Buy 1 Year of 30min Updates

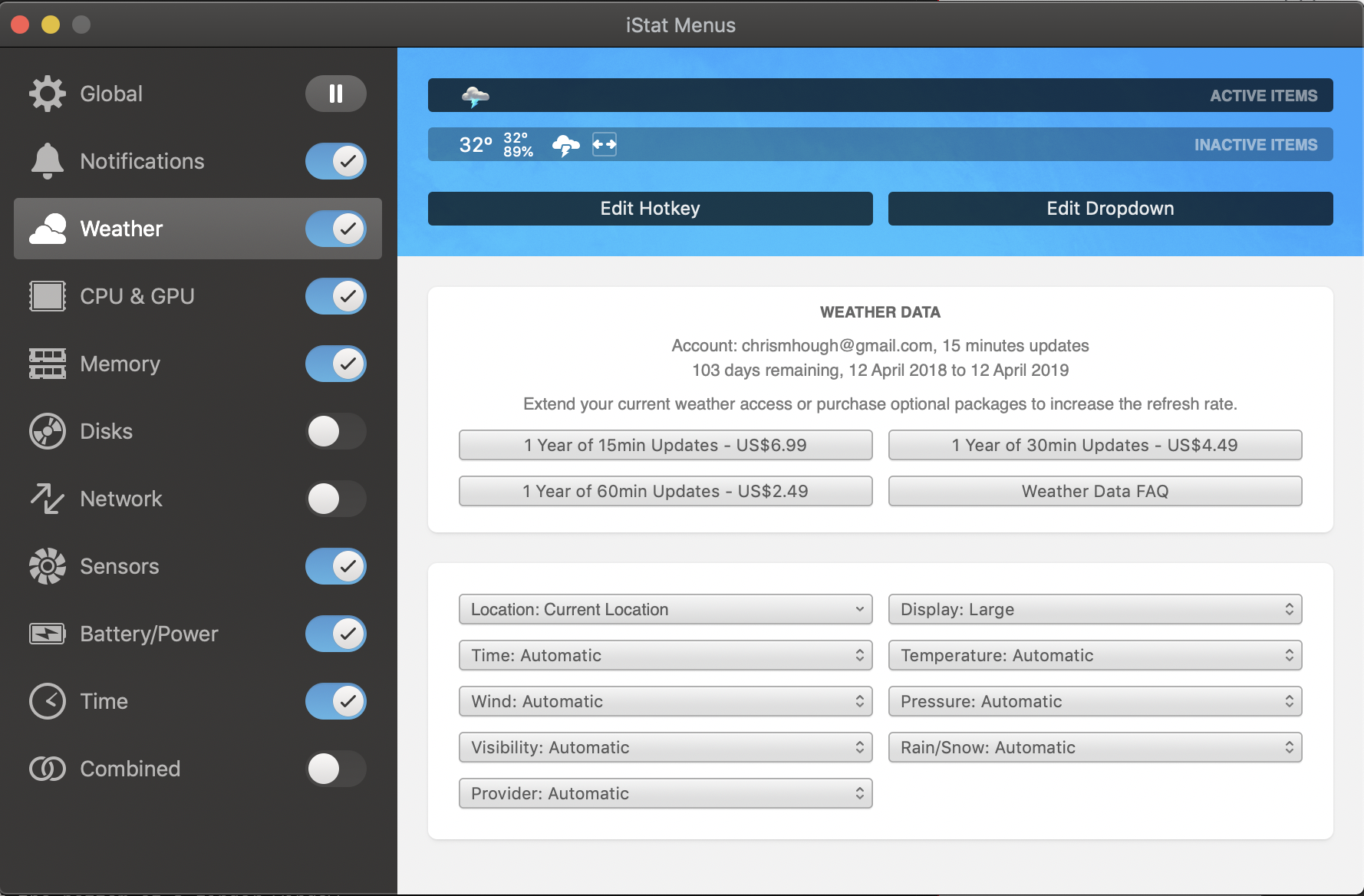(x=1095, y=445)
